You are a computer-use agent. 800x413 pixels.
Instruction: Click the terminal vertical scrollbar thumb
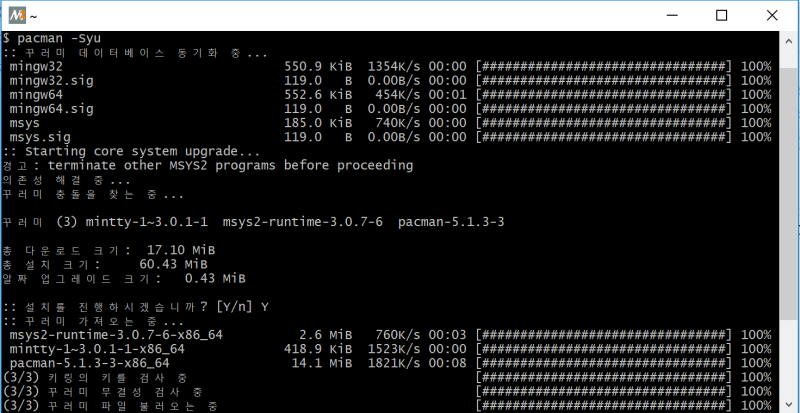pos(788,192)
